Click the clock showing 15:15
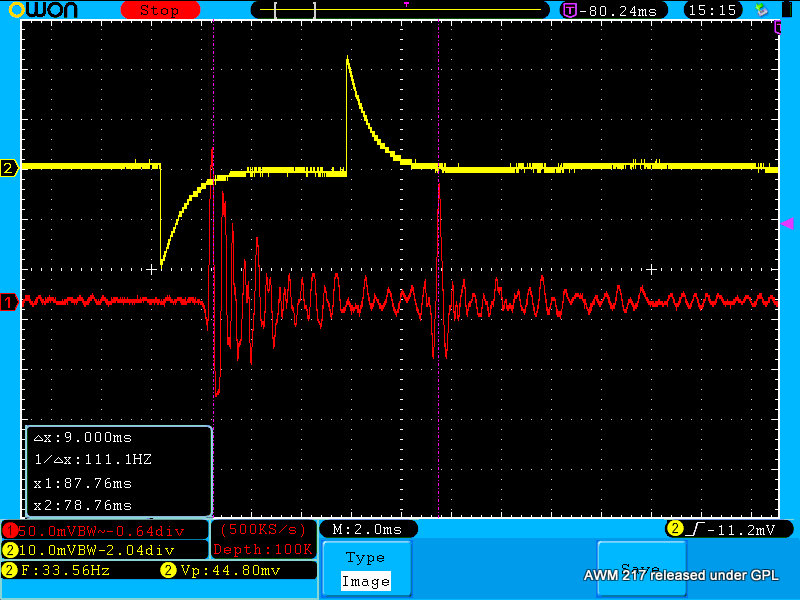 (x=712, y=10)
